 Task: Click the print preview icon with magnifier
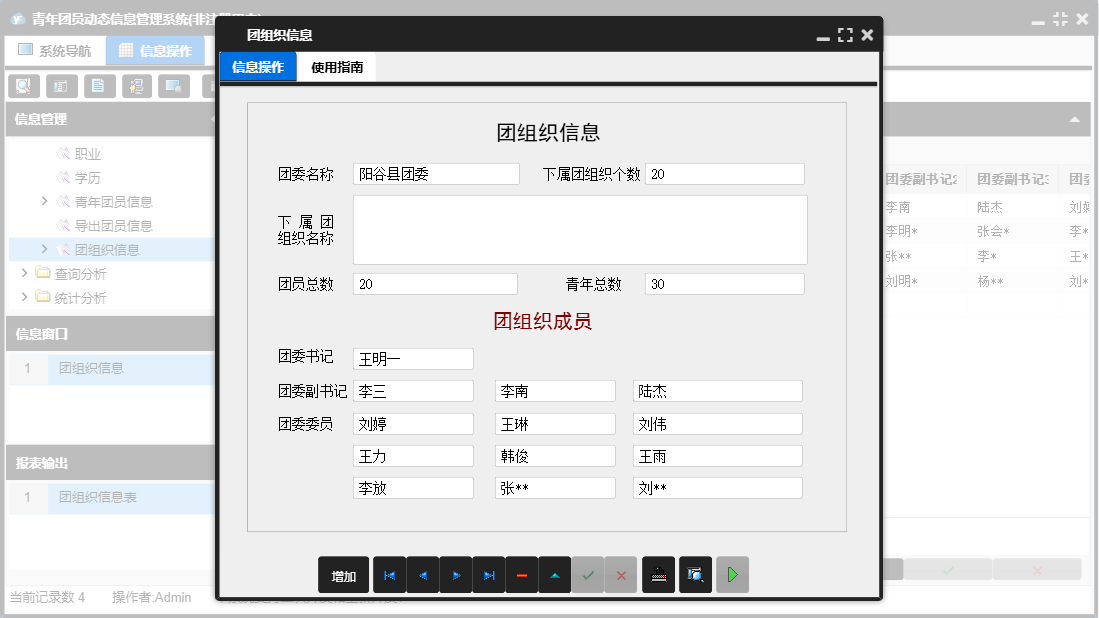(695, 575)
